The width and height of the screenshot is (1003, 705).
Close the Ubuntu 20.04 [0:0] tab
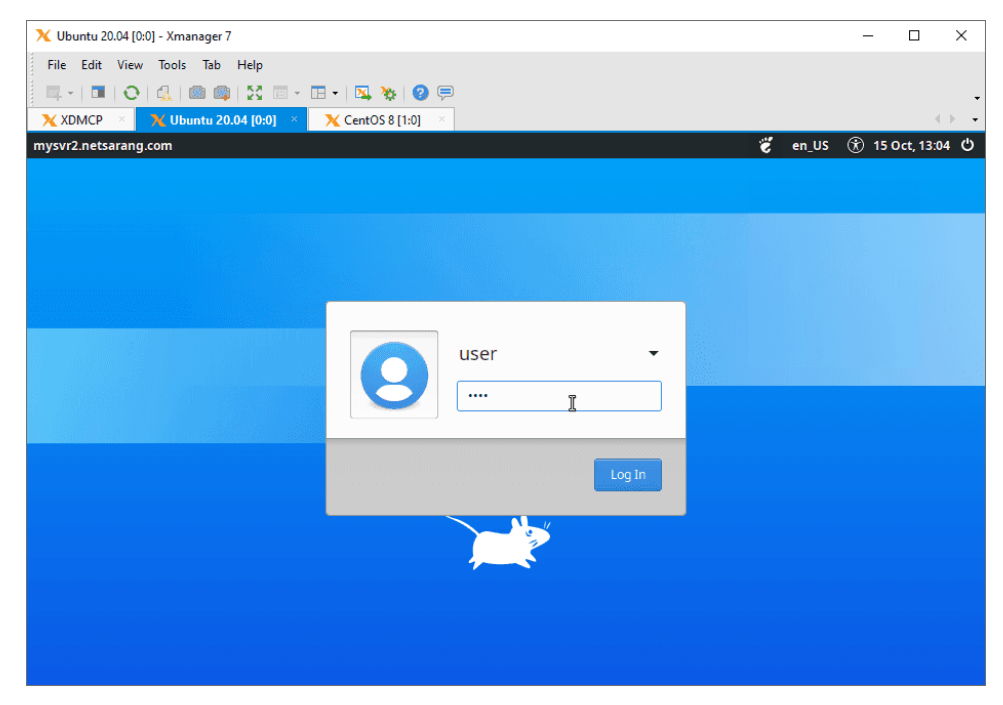tap(294, 119)
